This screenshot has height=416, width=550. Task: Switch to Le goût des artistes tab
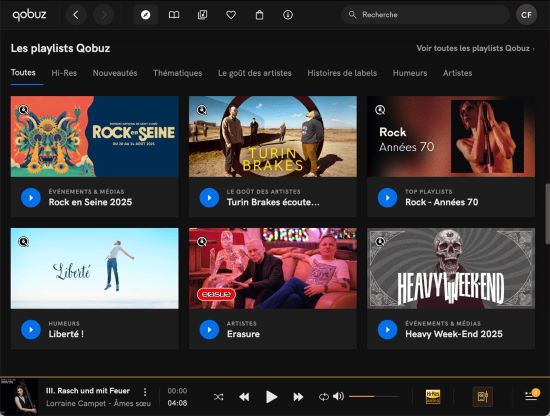click(x=255, y=73)
